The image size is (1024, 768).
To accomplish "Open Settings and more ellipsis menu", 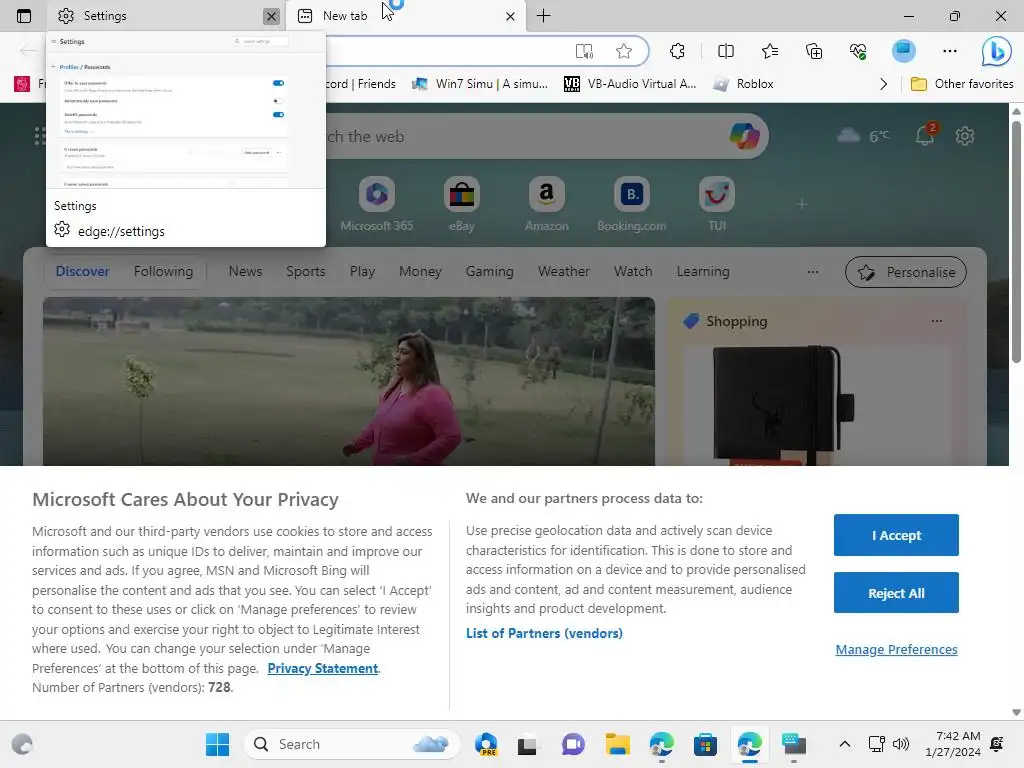I will 950,51.
